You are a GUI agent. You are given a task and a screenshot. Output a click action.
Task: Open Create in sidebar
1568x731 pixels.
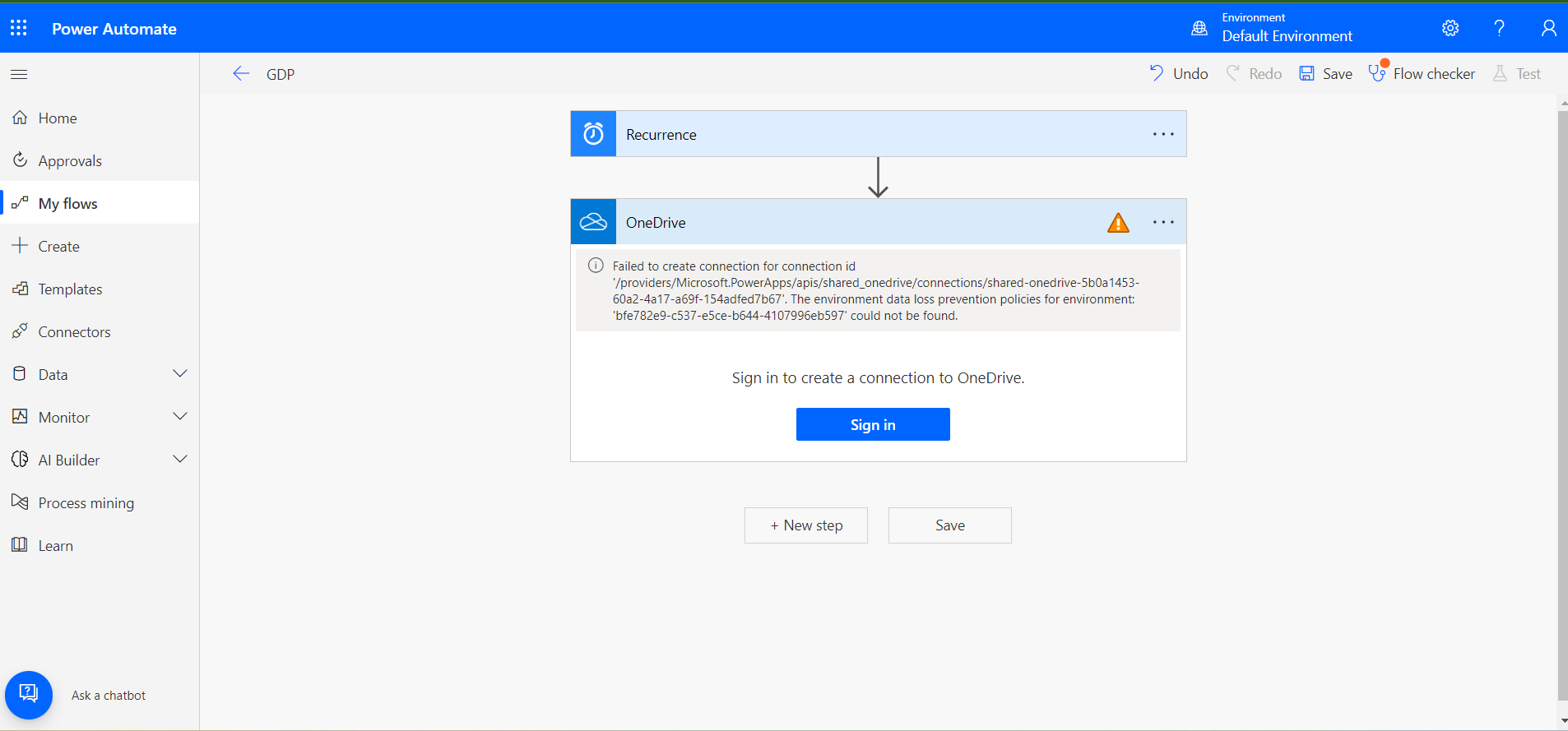(100, 247)
